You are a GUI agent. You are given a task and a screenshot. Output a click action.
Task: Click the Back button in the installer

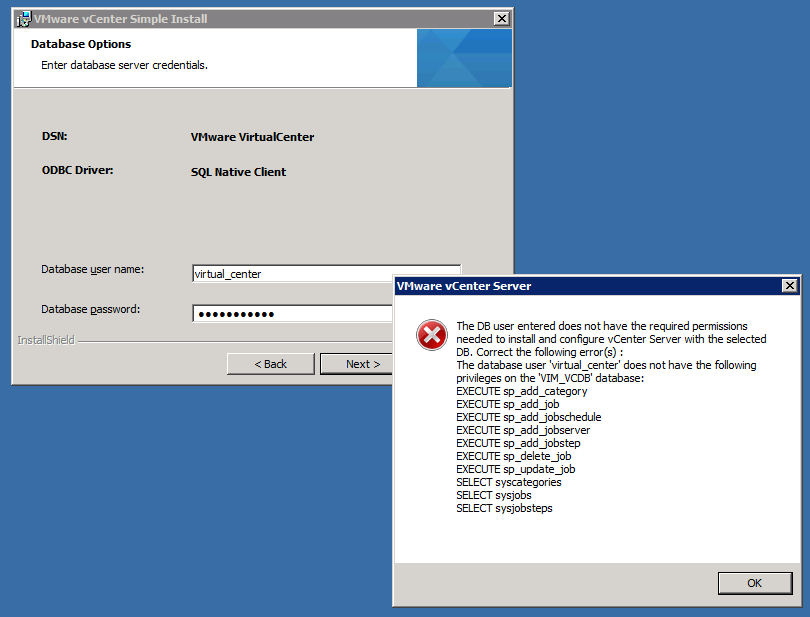pyautogui.click(x=270, y=364)
